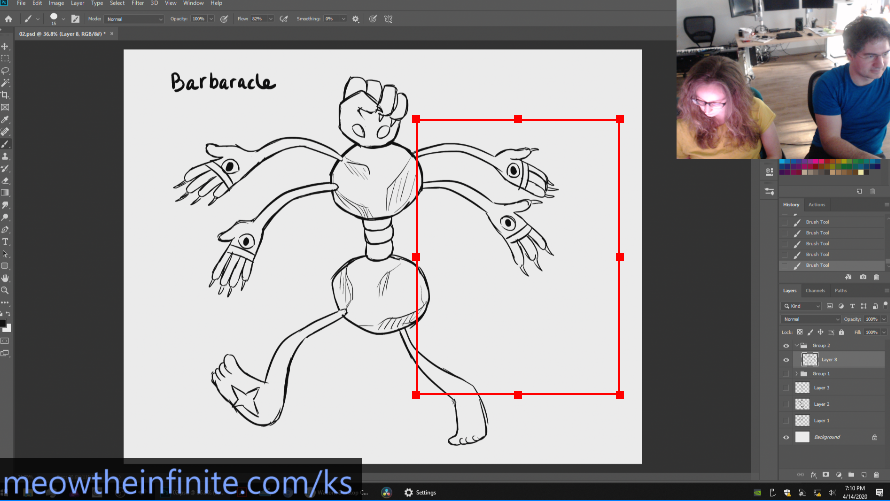Open the Smoothing slider arrow
Viewport: 890px width, 501px height.
343,19
